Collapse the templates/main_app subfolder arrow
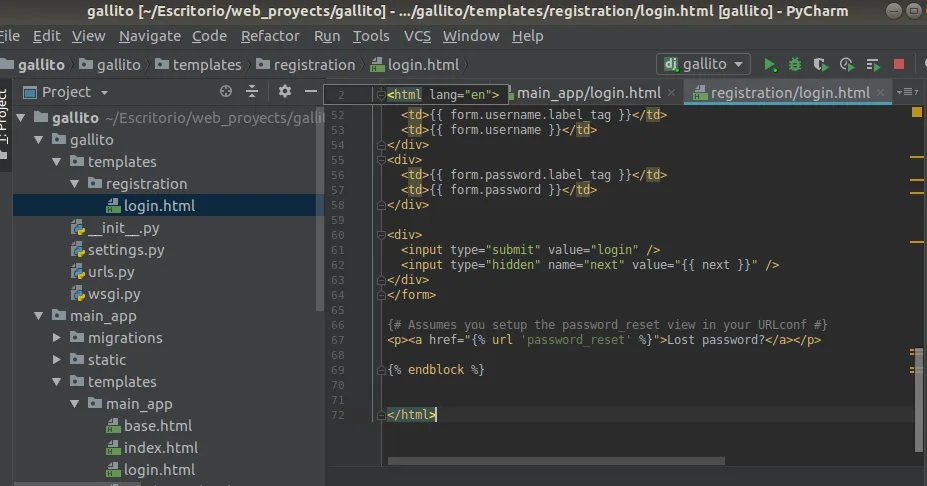This screenshot has height=486, width=927. [x=74, y=404]
